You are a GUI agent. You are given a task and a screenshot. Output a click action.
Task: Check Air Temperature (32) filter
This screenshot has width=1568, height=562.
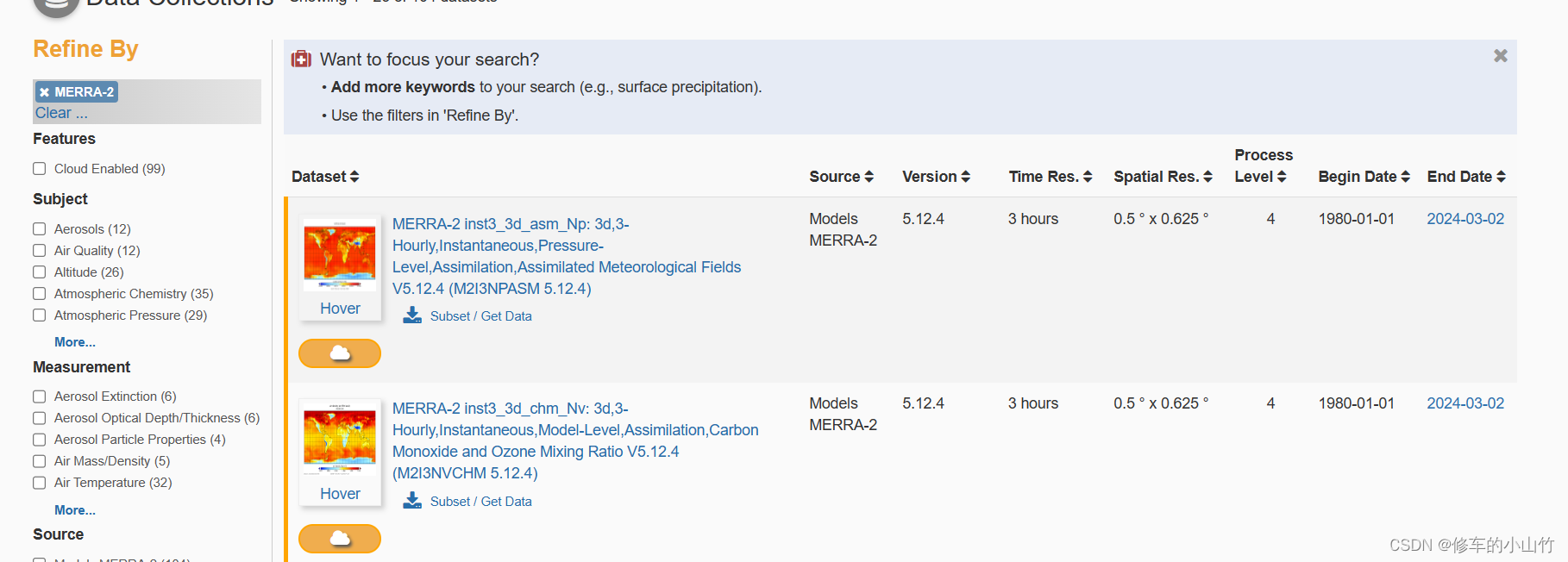(x=39, y=483)
